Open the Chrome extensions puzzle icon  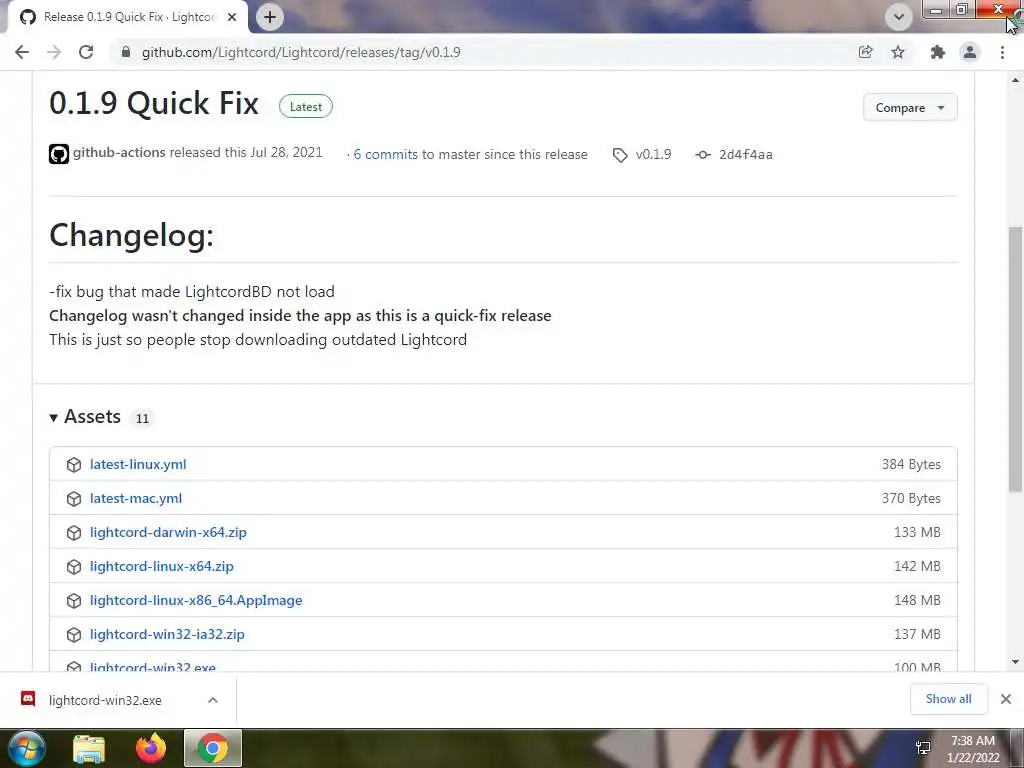pyautogui.click(x=937, y=52)
